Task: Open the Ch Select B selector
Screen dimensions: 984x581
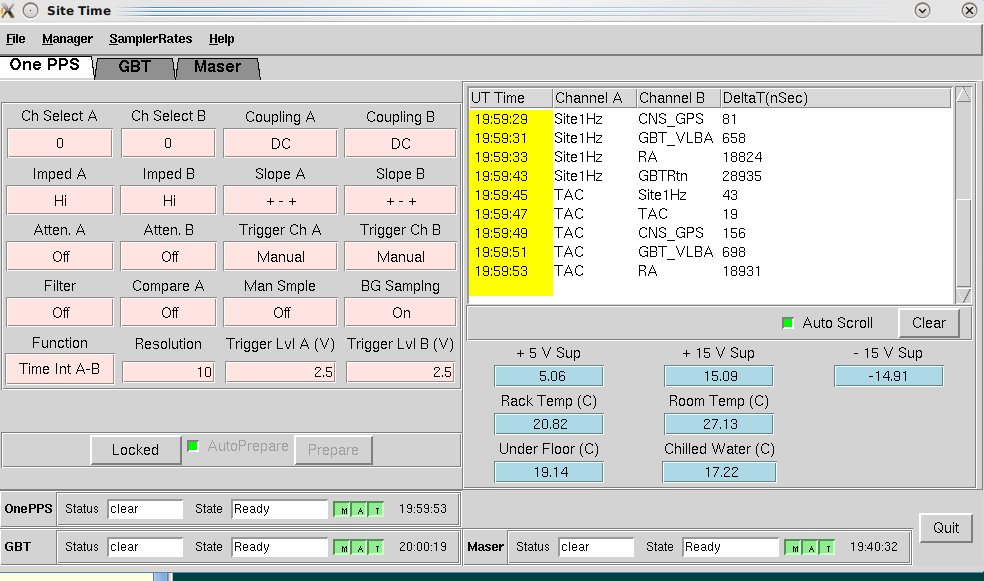Action: coord(169,143)
